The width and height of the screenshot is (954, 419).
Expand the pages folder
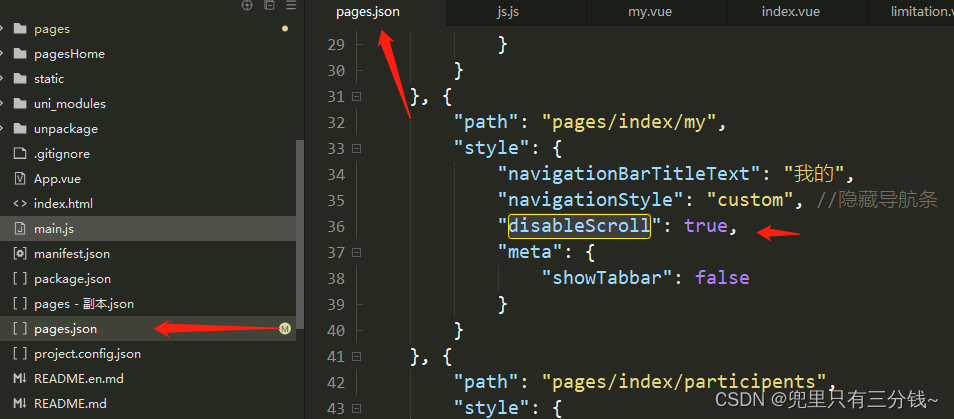coord(2,29)
